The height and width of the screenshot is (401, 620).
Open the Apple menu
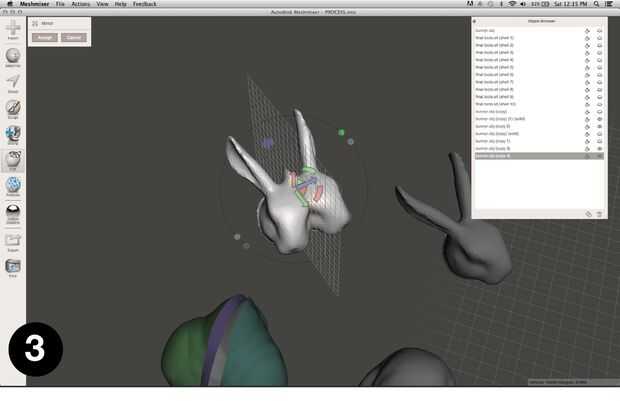click(9, 4)
